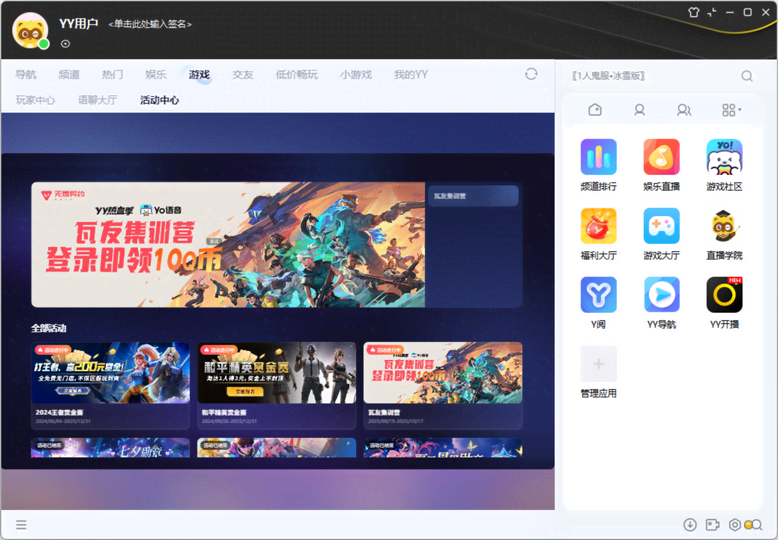Open the Y阅 app
This screenshot has height=540, width=778.
(x=598, y=295)
